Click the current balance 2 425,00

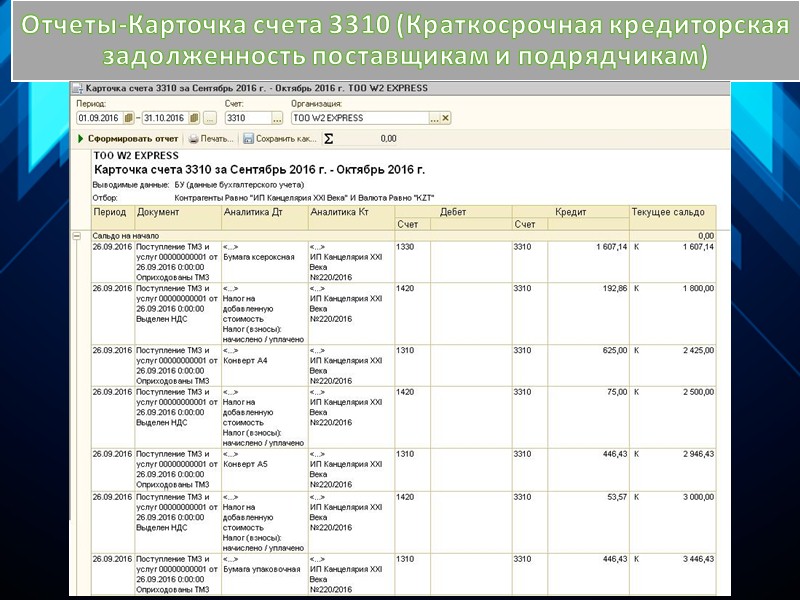pos(698,351)
